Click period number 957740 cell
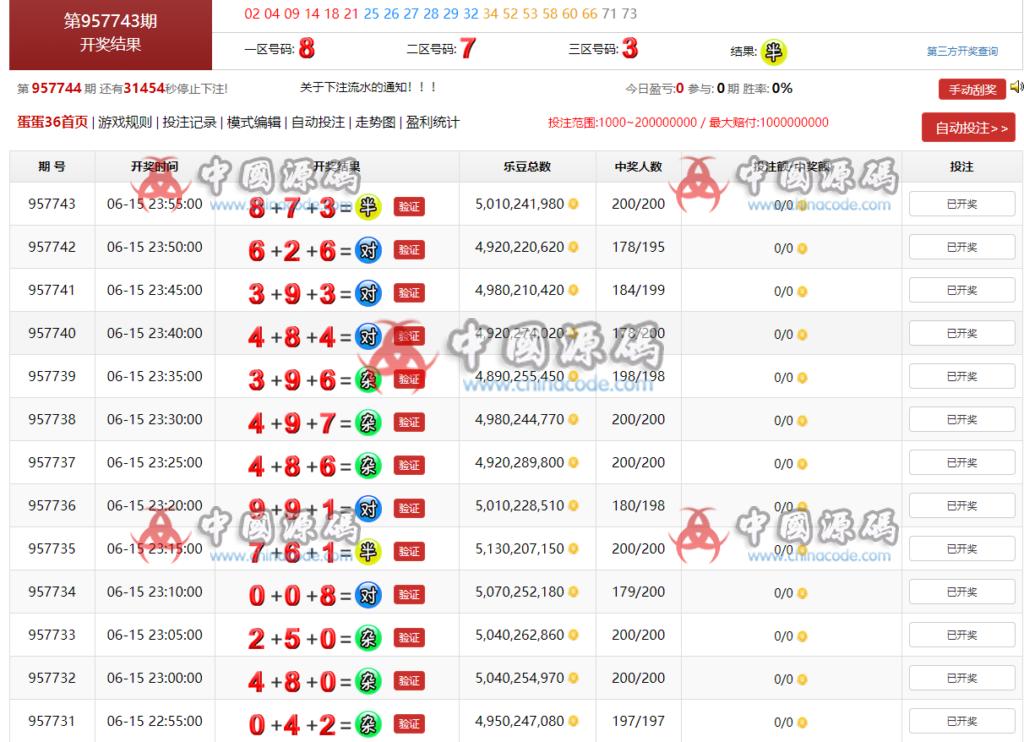 click(52, 333)
